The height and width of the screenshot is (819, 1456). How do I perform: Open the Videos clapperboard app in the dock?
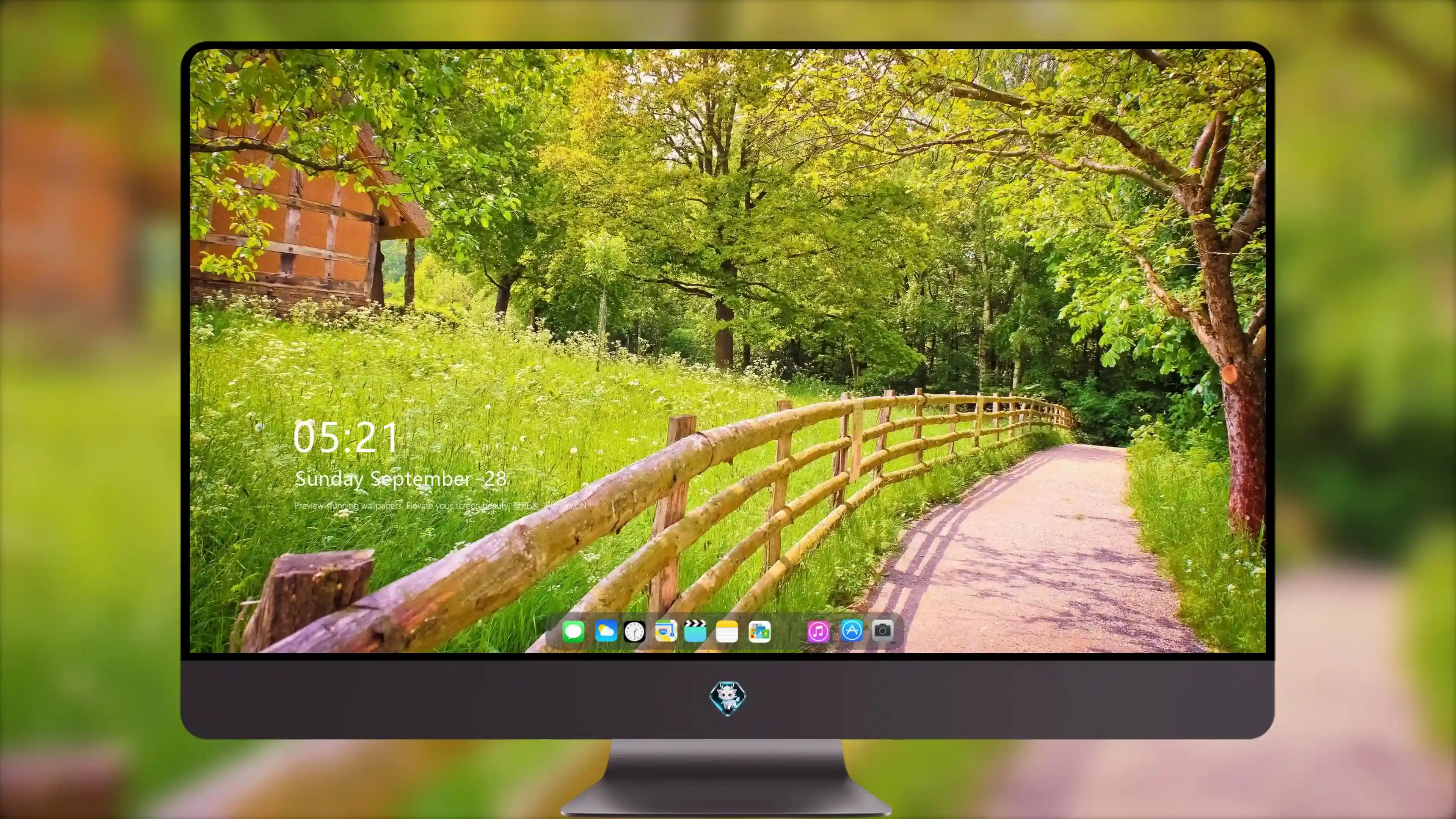695,631
